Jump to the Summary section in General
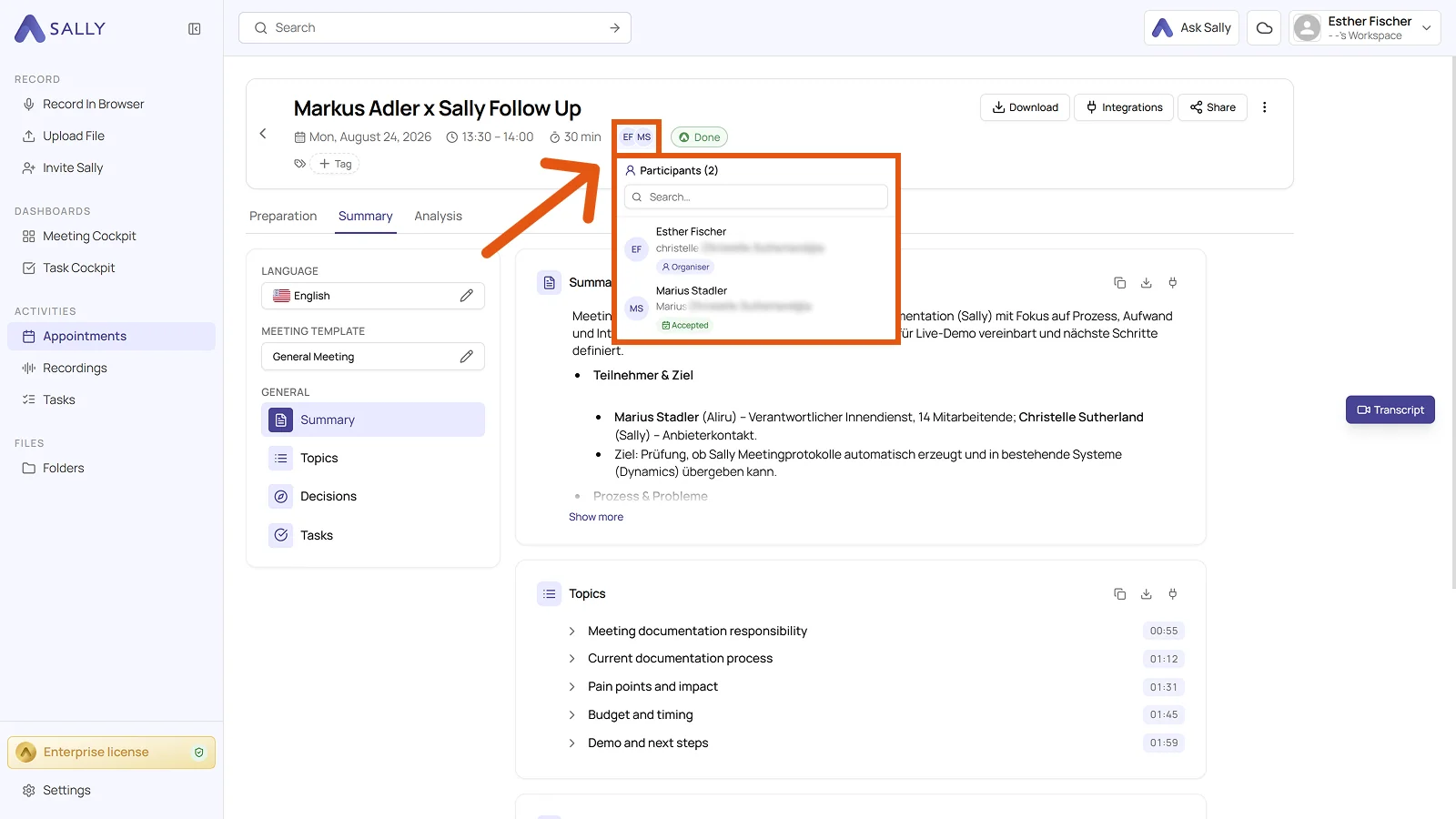Image resolution: width=1456 pixels, height=819 pixels. pos(373,420)
